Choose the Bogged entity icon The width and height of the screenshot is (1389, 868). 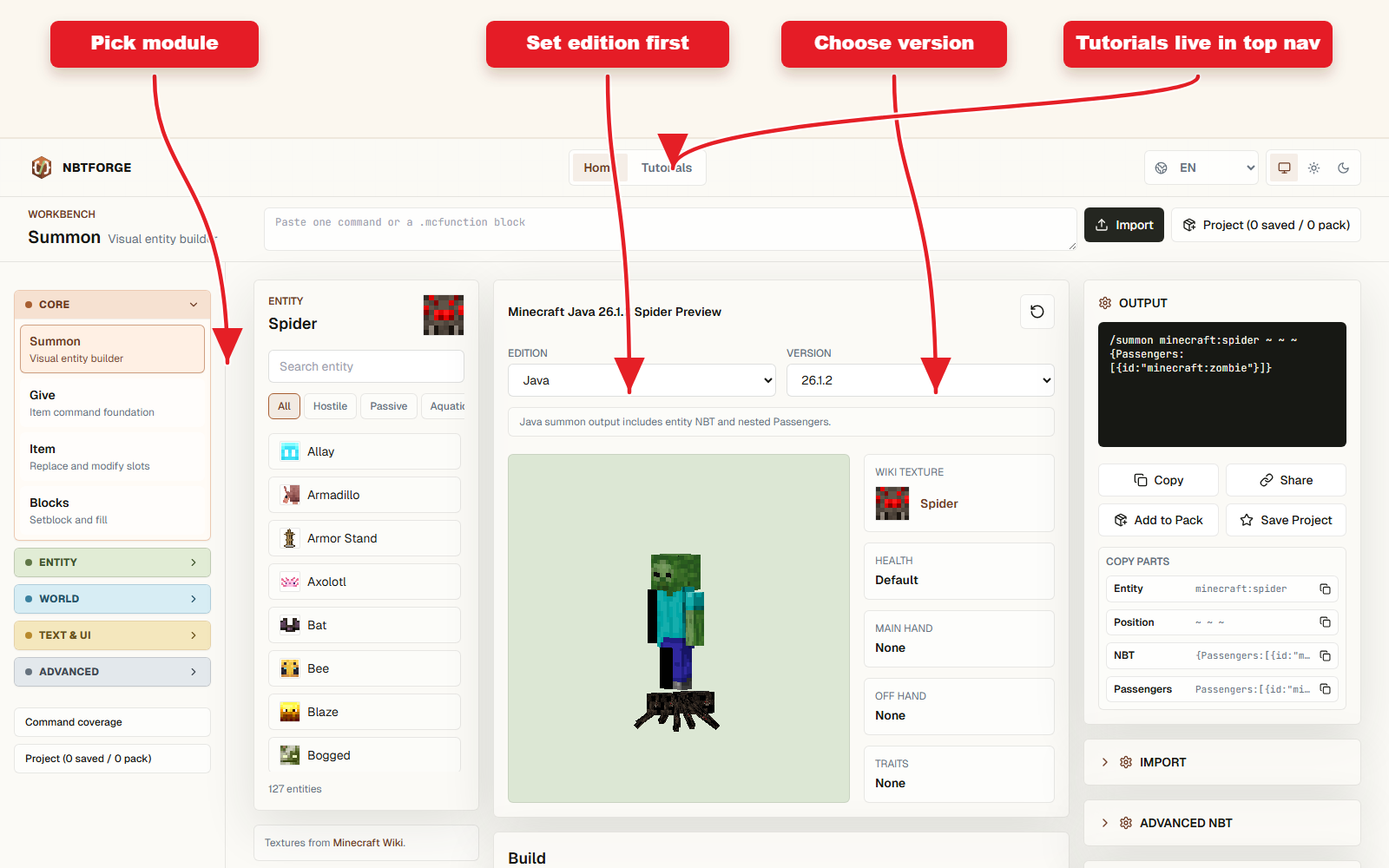(x=290, y=755)
